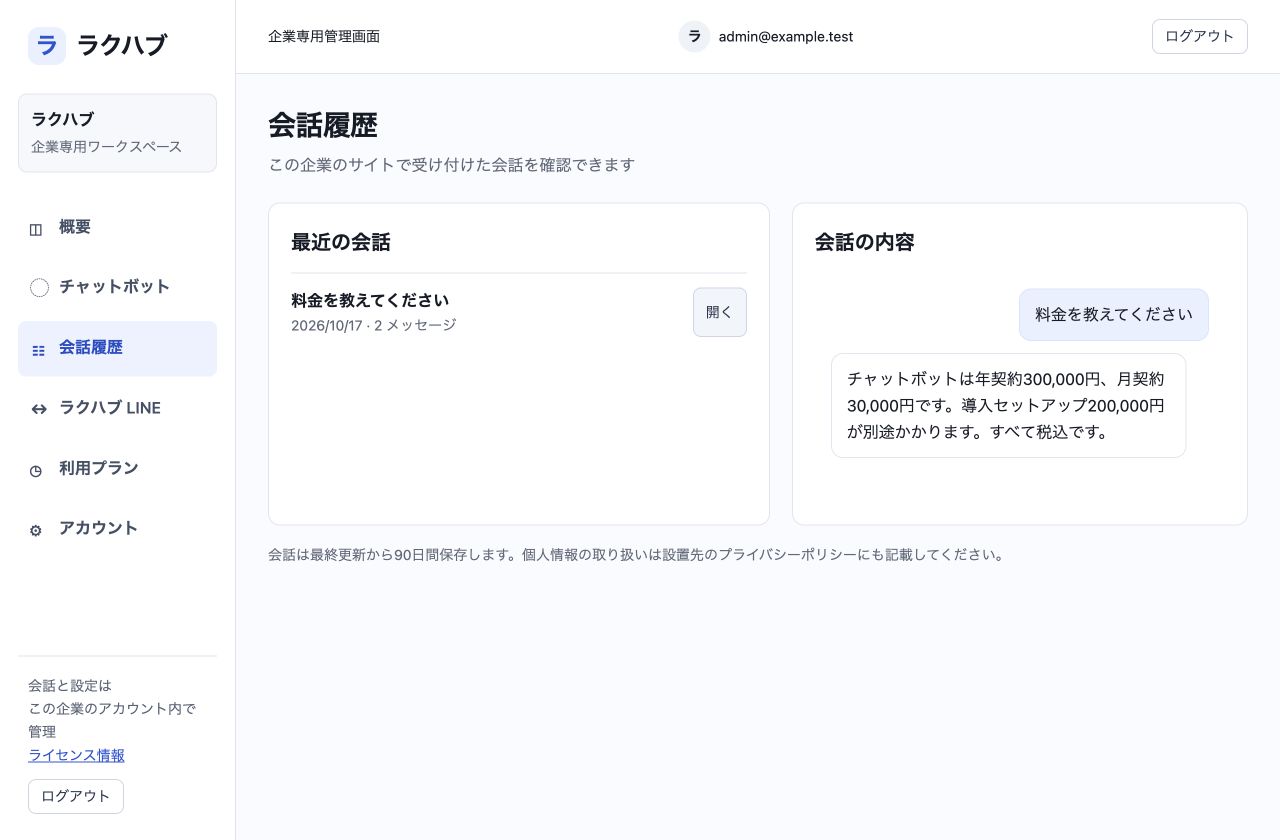1280x840 pixels.
Task: Select 会話履歴 in the sidebar
Action: [117, 348]
